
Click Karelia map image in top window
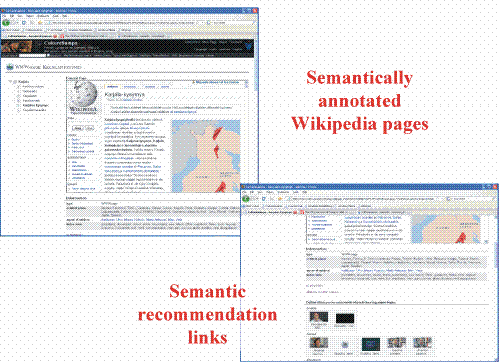click(x=206, y=156)
